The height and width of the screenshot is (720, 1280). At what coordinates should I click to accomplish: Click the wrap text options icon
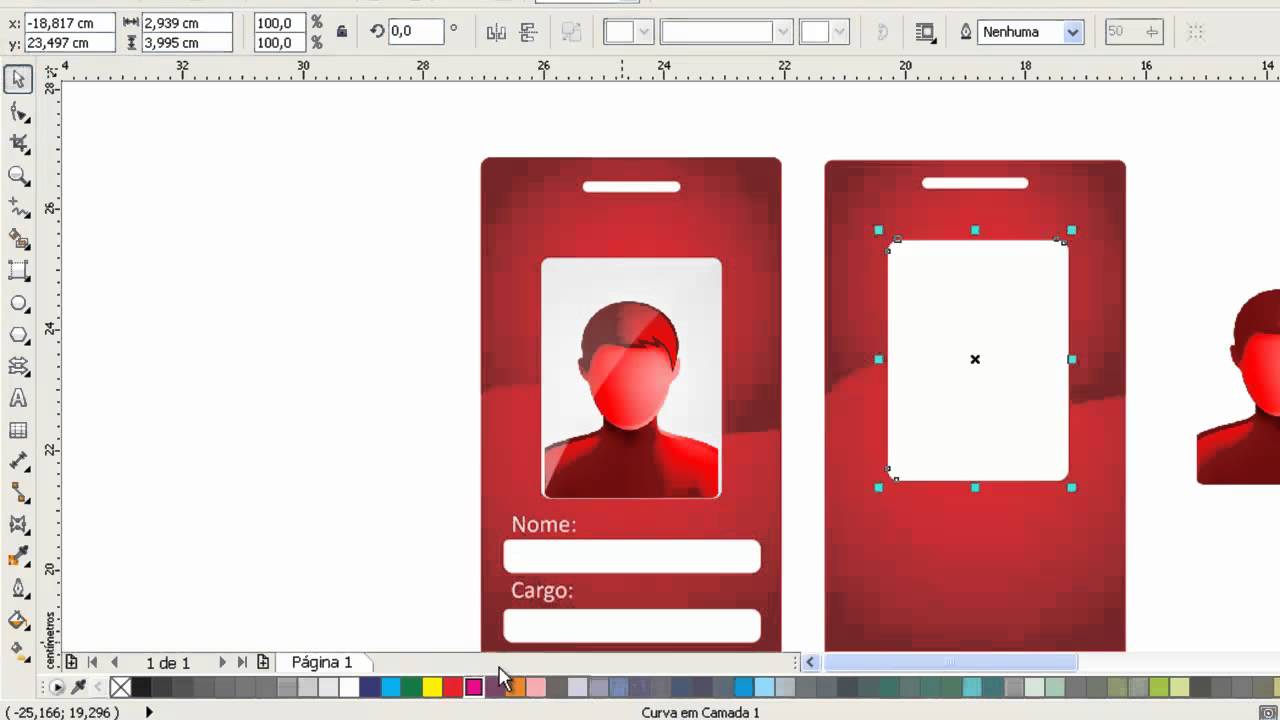(x=925, y=32)
